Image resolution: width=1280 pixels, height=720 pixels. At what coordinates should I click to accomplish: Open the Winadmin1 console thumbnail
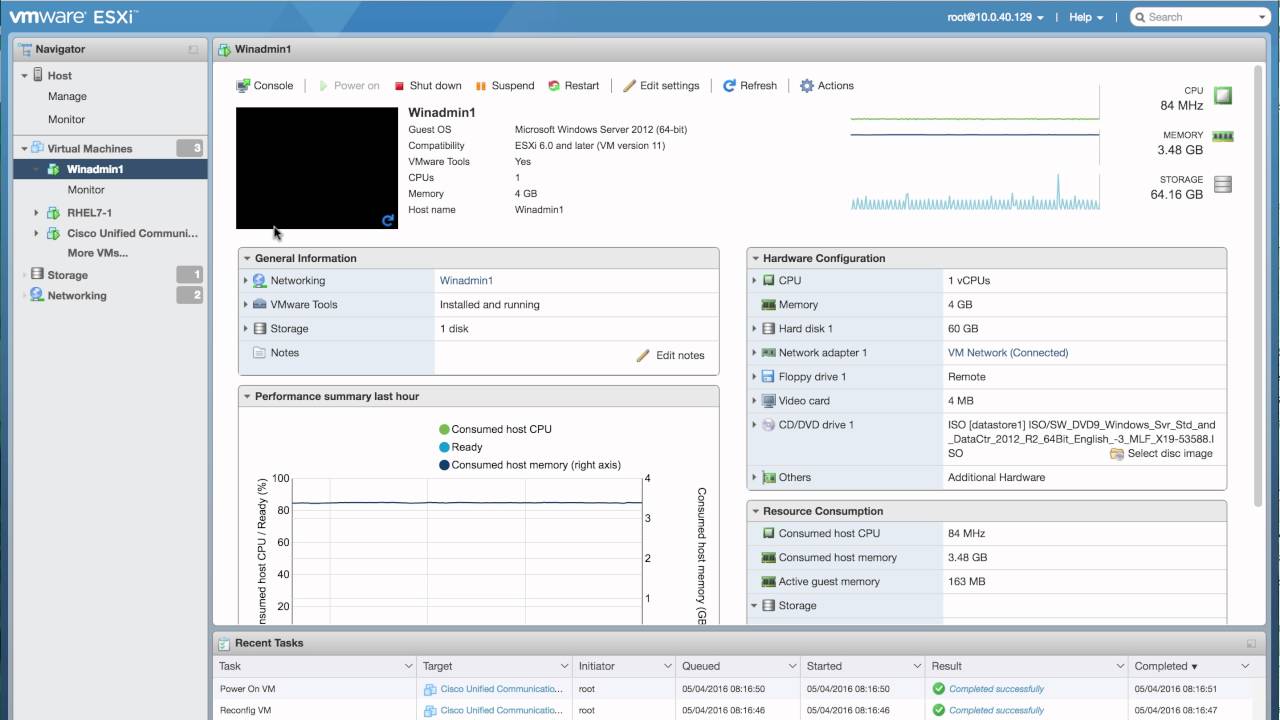tap(317, 168)
